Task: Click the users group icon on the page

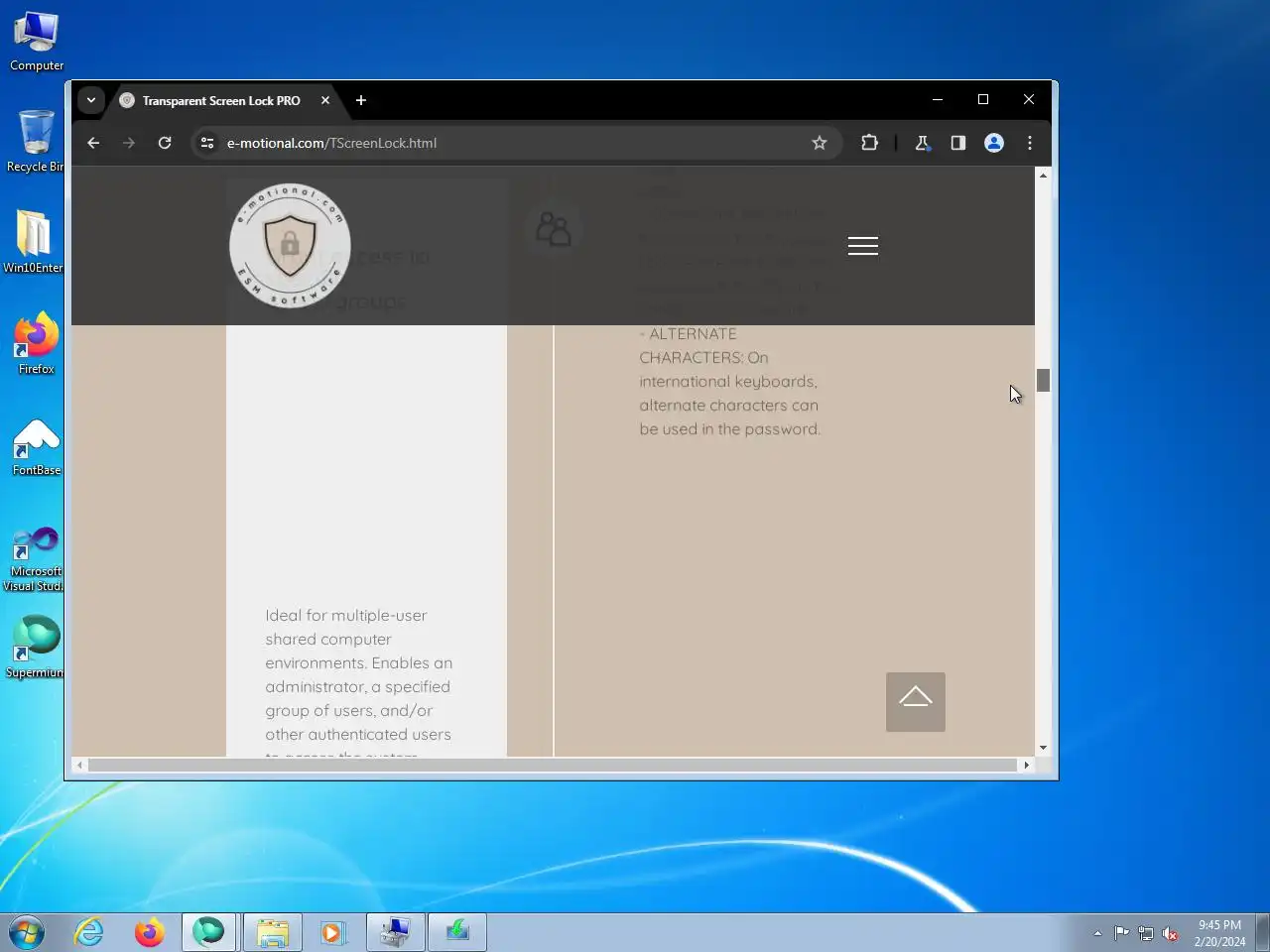Action: 554,228
